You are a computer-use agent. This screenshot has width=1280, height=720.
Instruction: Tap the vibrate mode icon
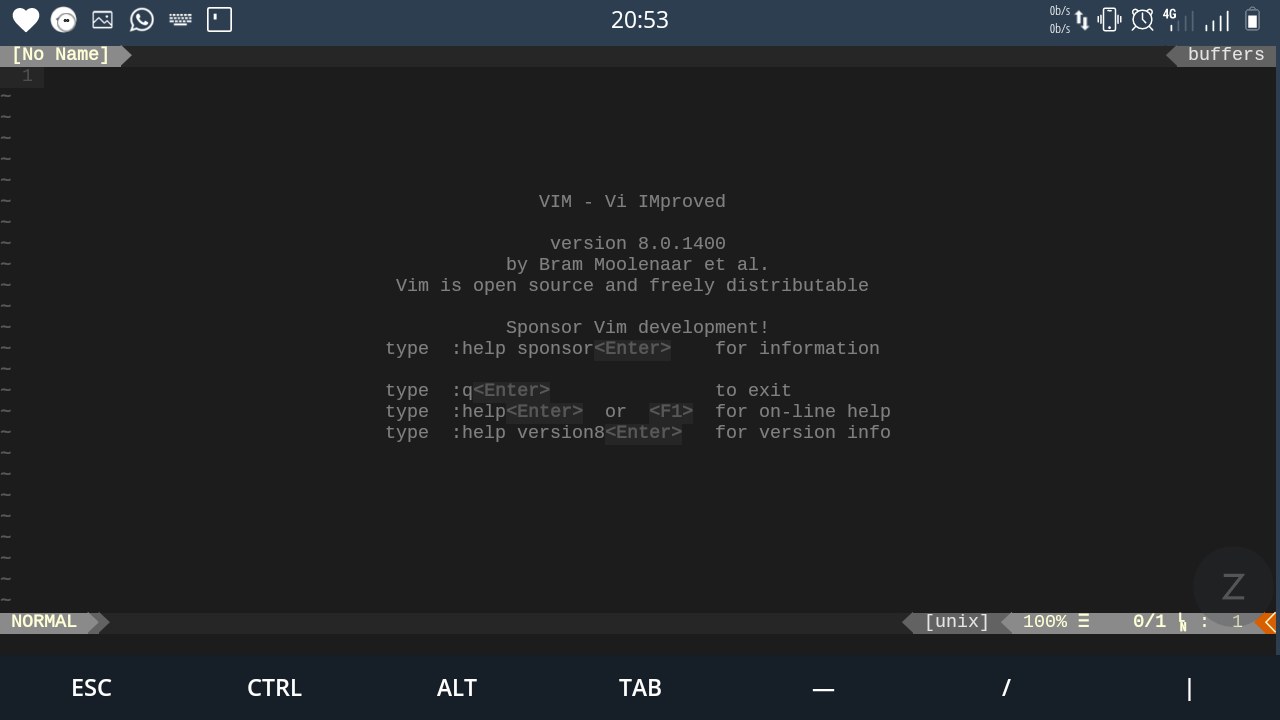(1110, 20)
